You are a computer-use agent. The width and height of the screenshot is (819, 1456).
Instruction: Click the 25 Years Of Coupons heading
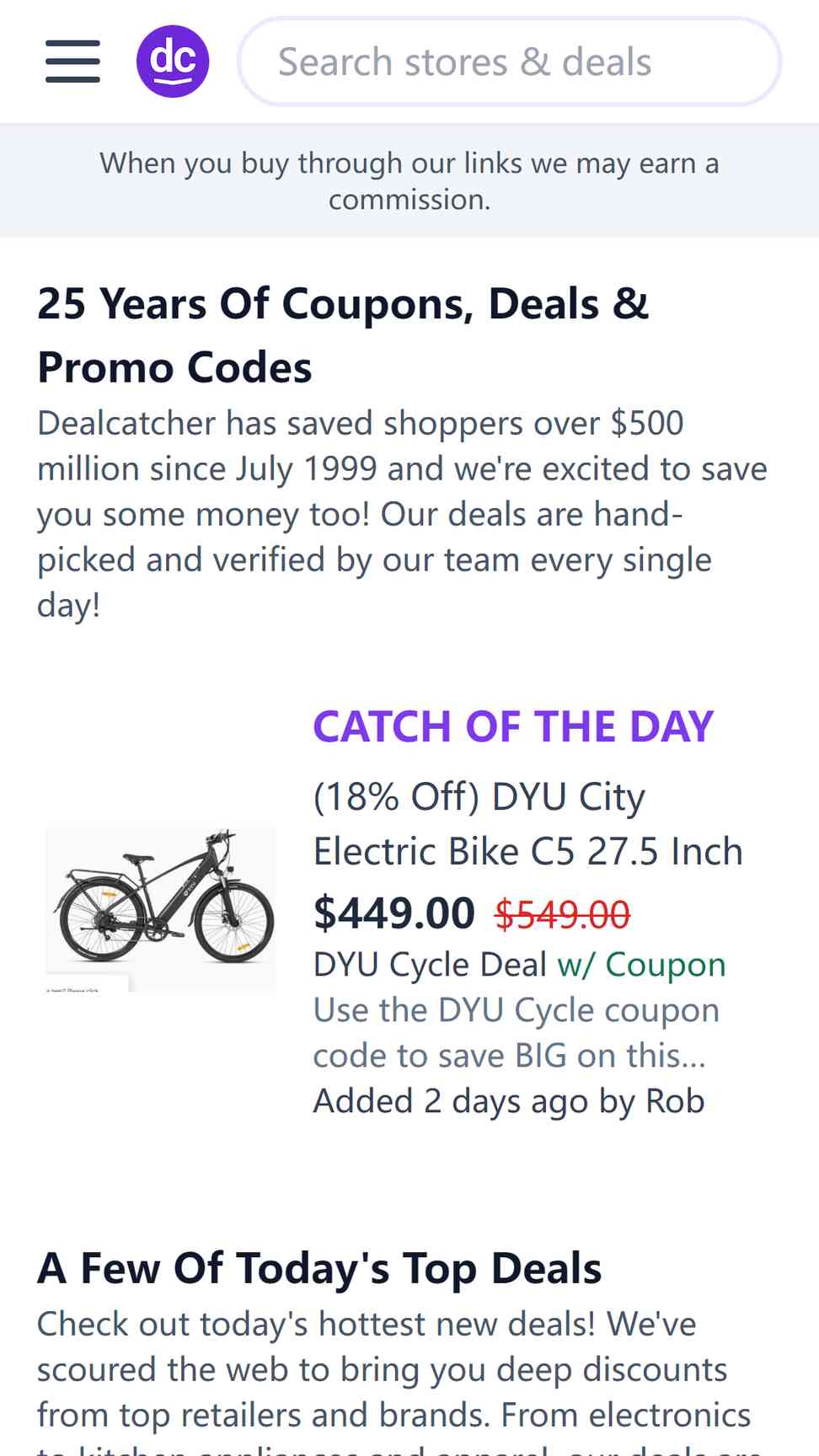pyautogui.click(x=343, y=335)
